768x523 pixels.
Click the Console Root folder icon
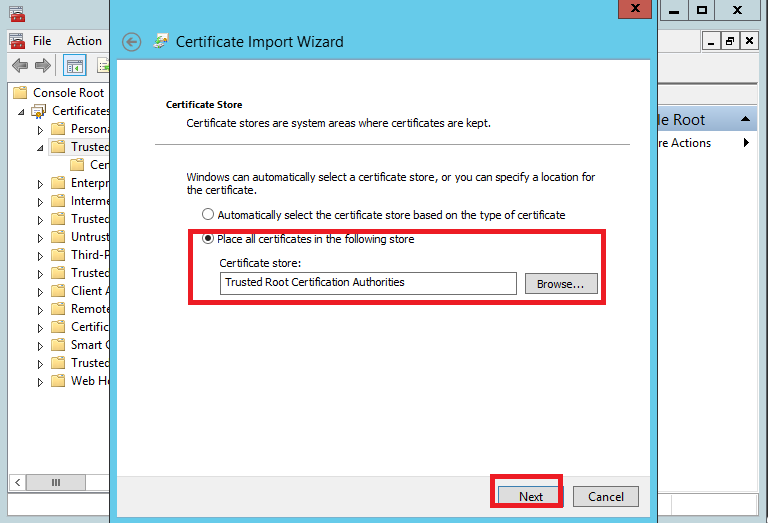click(x=21, y=93)
